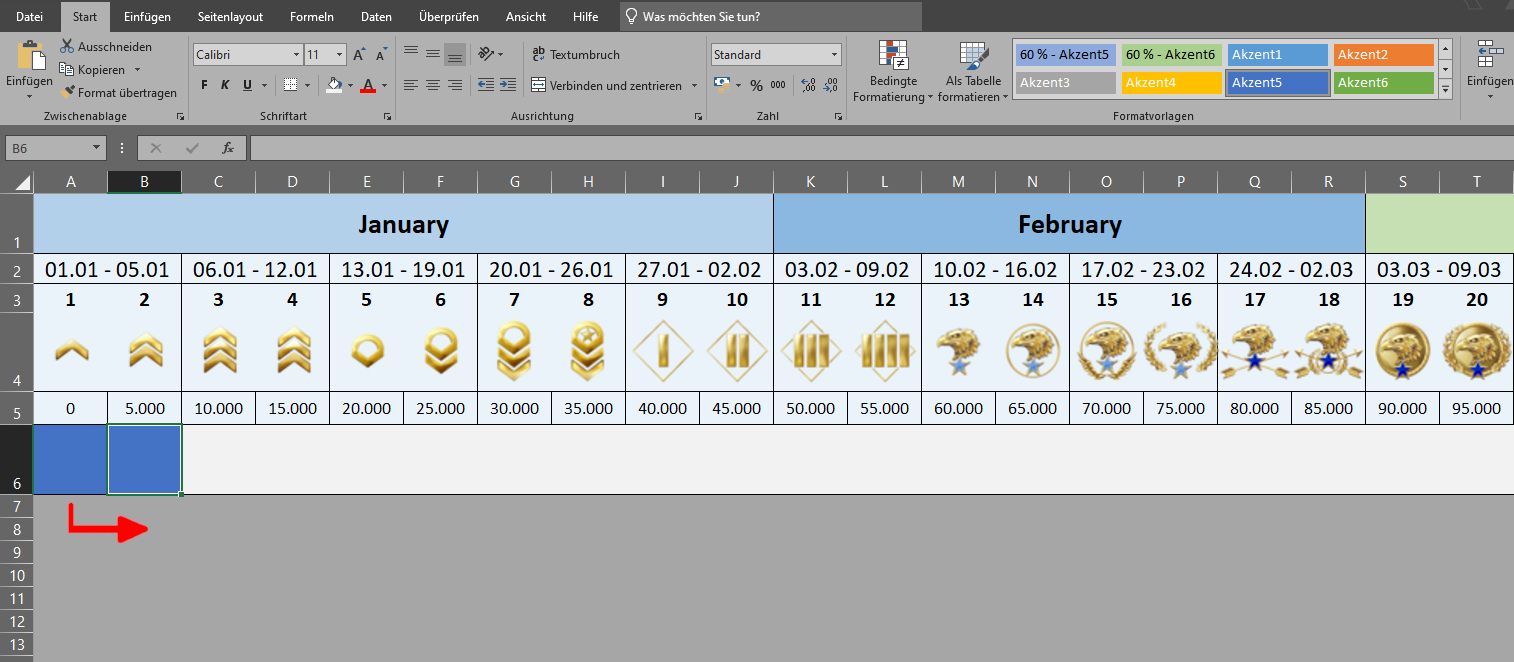Apply the Akzent1 cell style
This screenshot has height=662, width=1514.
click(x=1278, y=55)
